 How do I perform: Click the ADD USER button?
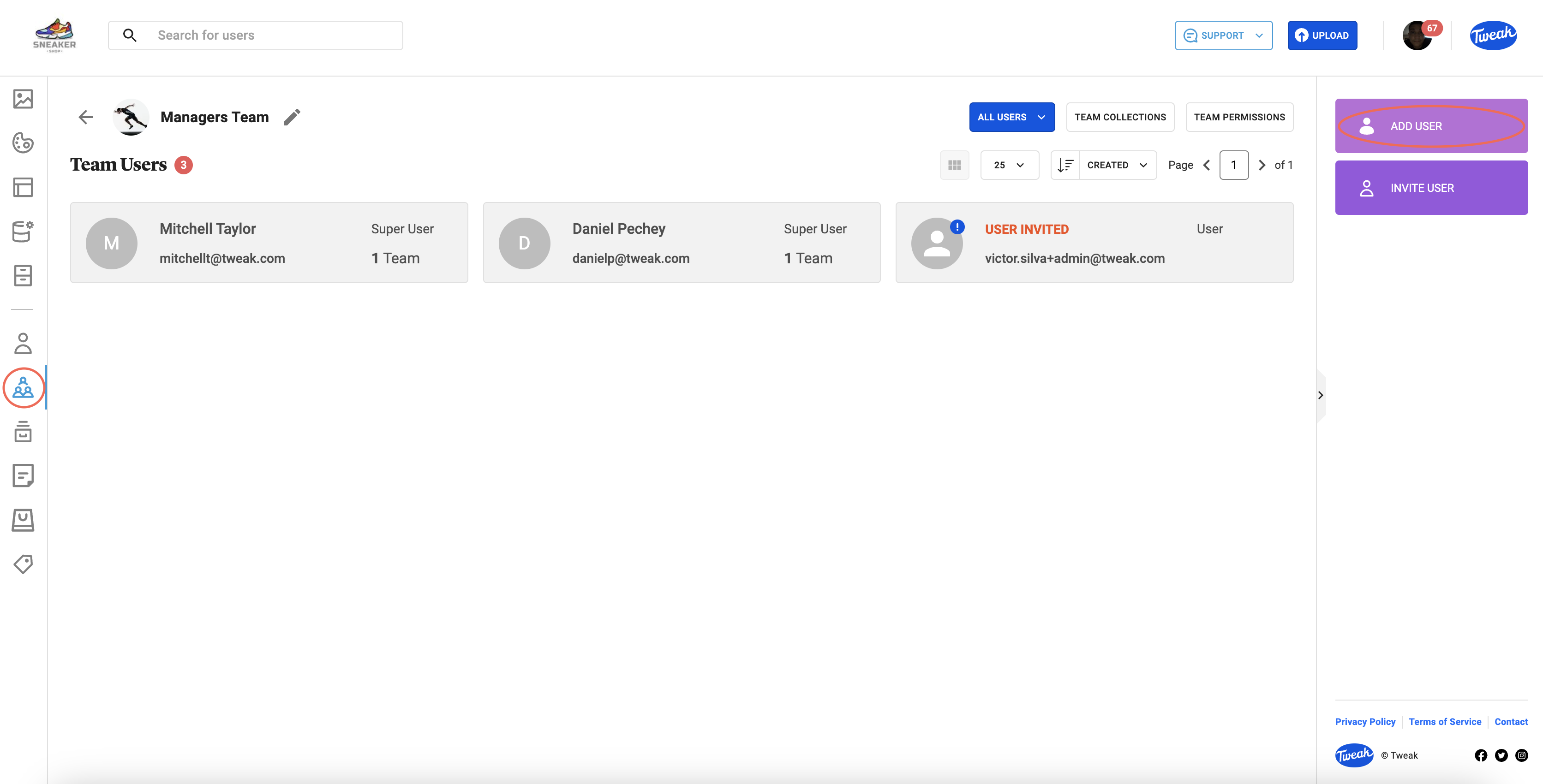coord(1430,126)
